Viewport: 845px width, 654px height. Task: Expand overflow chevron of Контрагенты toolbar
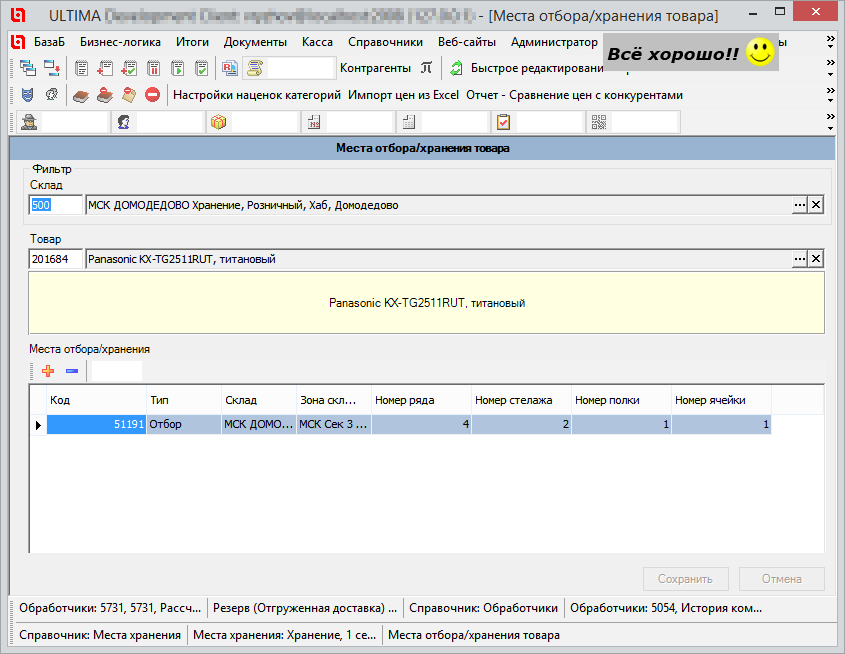830,68
